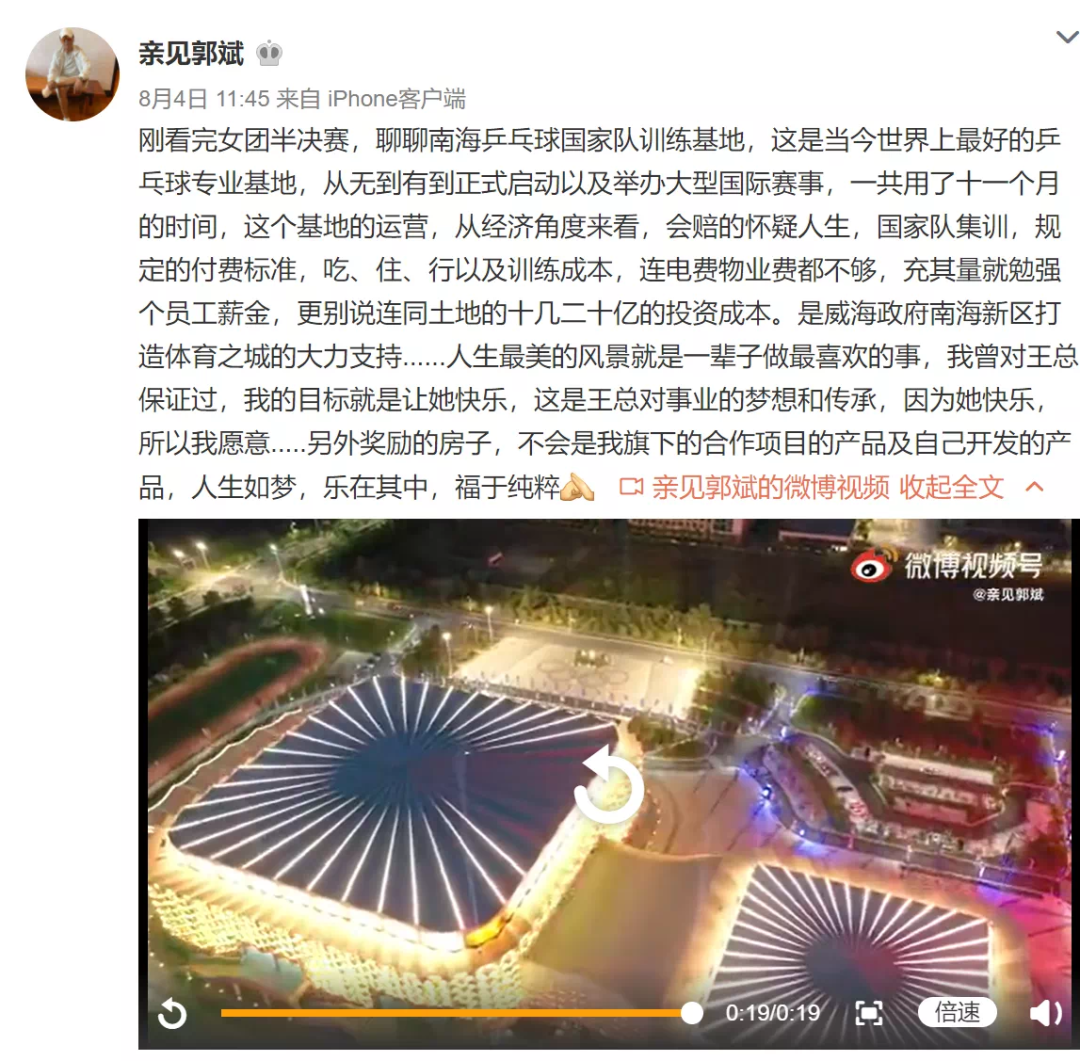
Task: Click the 微博视频号 logo watermark
Action: (x=947, y=566)
